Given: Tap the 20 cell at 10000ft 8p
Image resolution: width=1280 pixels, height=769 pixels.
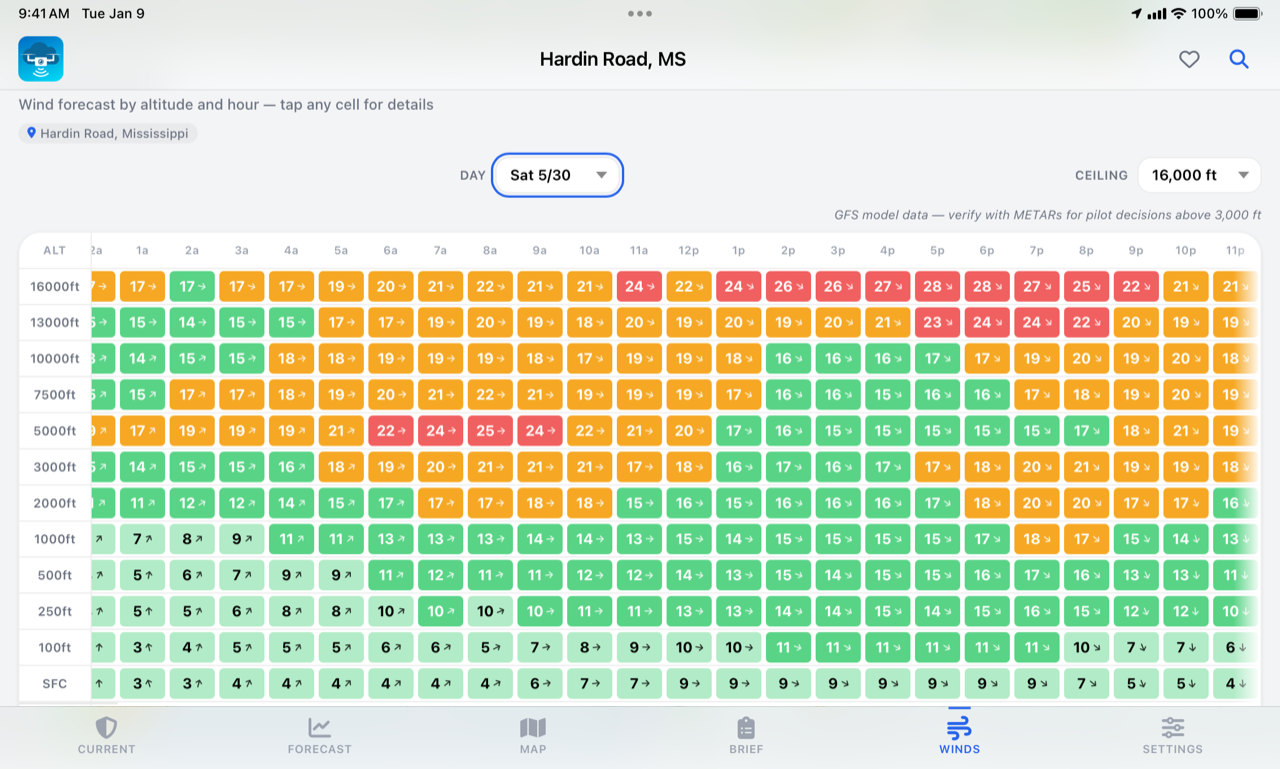Looking at the screenshot, I should coord(1086,359).
